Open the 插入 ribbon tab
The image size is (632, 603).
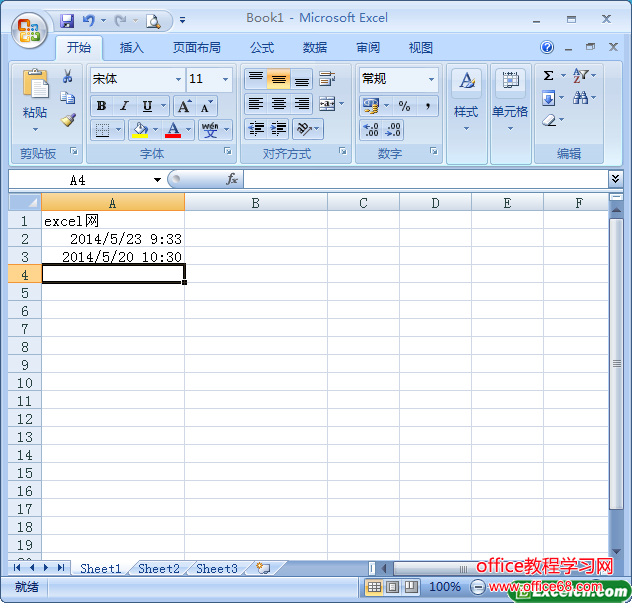[131, 48]
